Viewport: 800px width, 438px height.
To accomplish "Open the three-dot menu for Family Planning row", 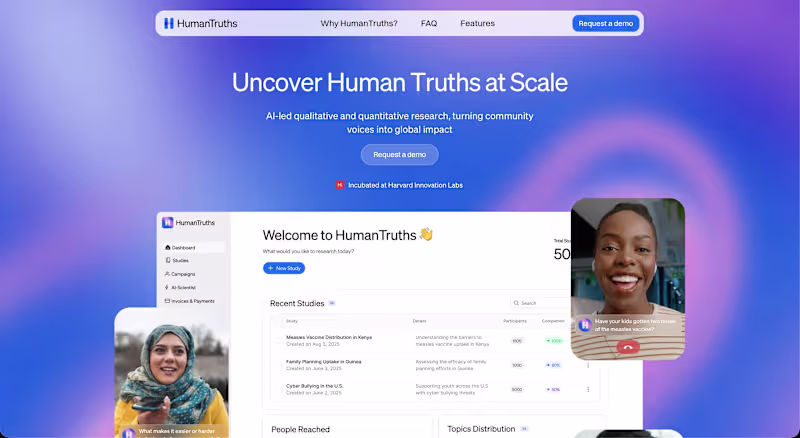I will pyautogui.click(x=588, y=365).
